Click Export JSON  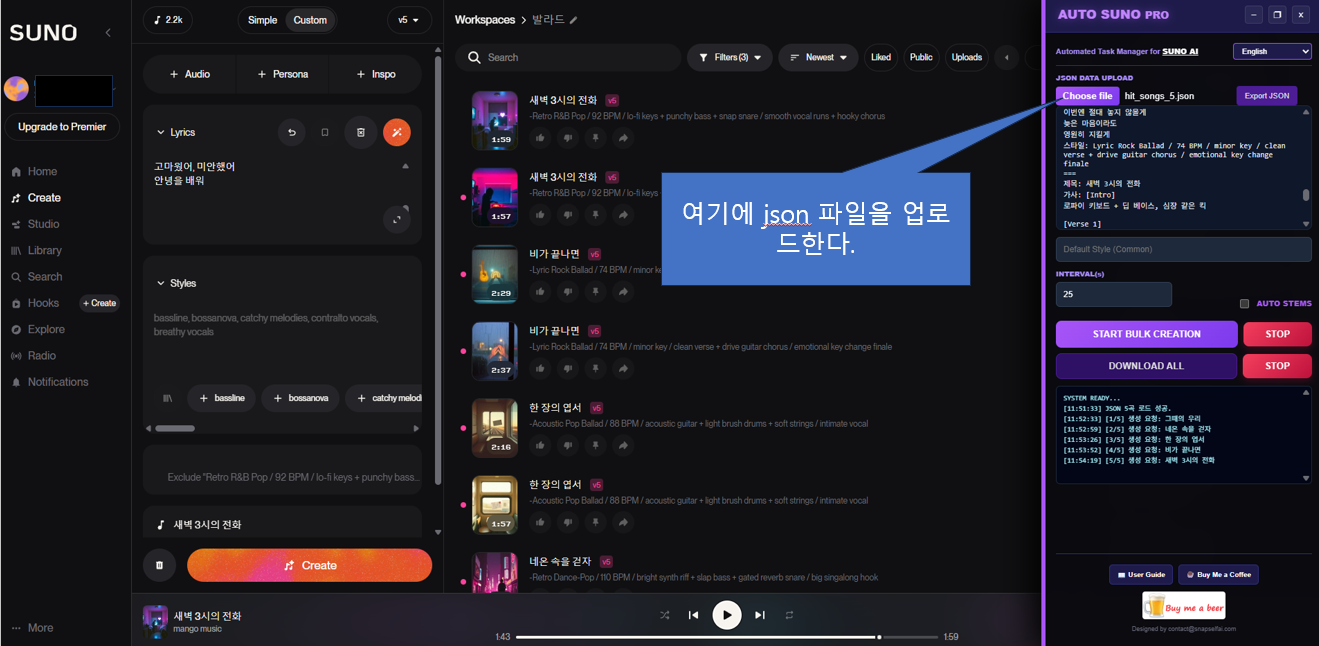point(1267,96)
